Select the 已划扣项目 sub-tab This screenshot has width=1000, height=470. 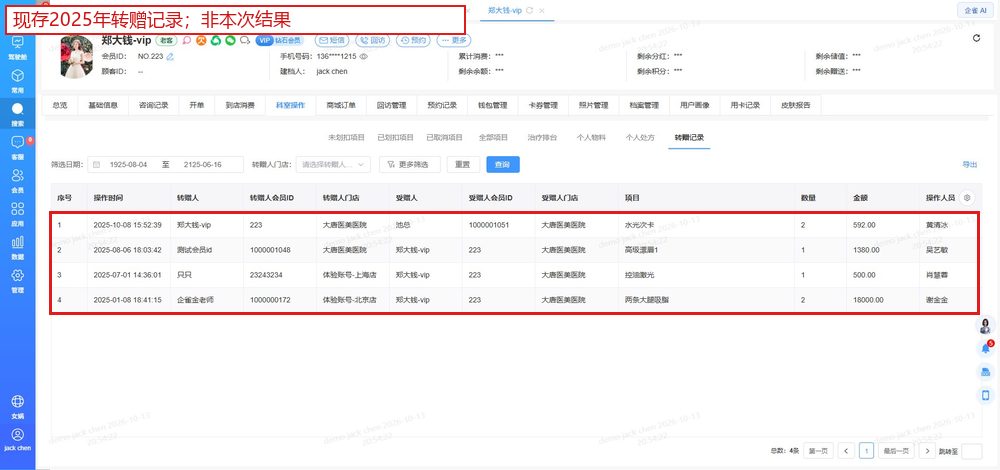click(x=395, y=138)
